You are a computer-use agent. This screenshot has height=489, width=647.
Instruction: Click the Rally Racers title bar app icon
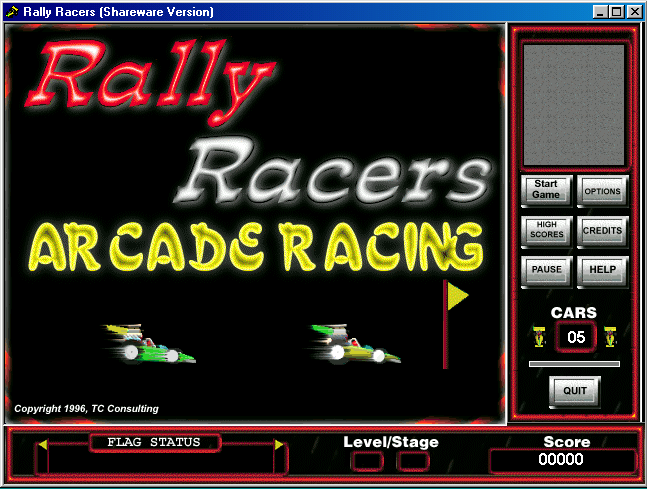tap(12, 12)
